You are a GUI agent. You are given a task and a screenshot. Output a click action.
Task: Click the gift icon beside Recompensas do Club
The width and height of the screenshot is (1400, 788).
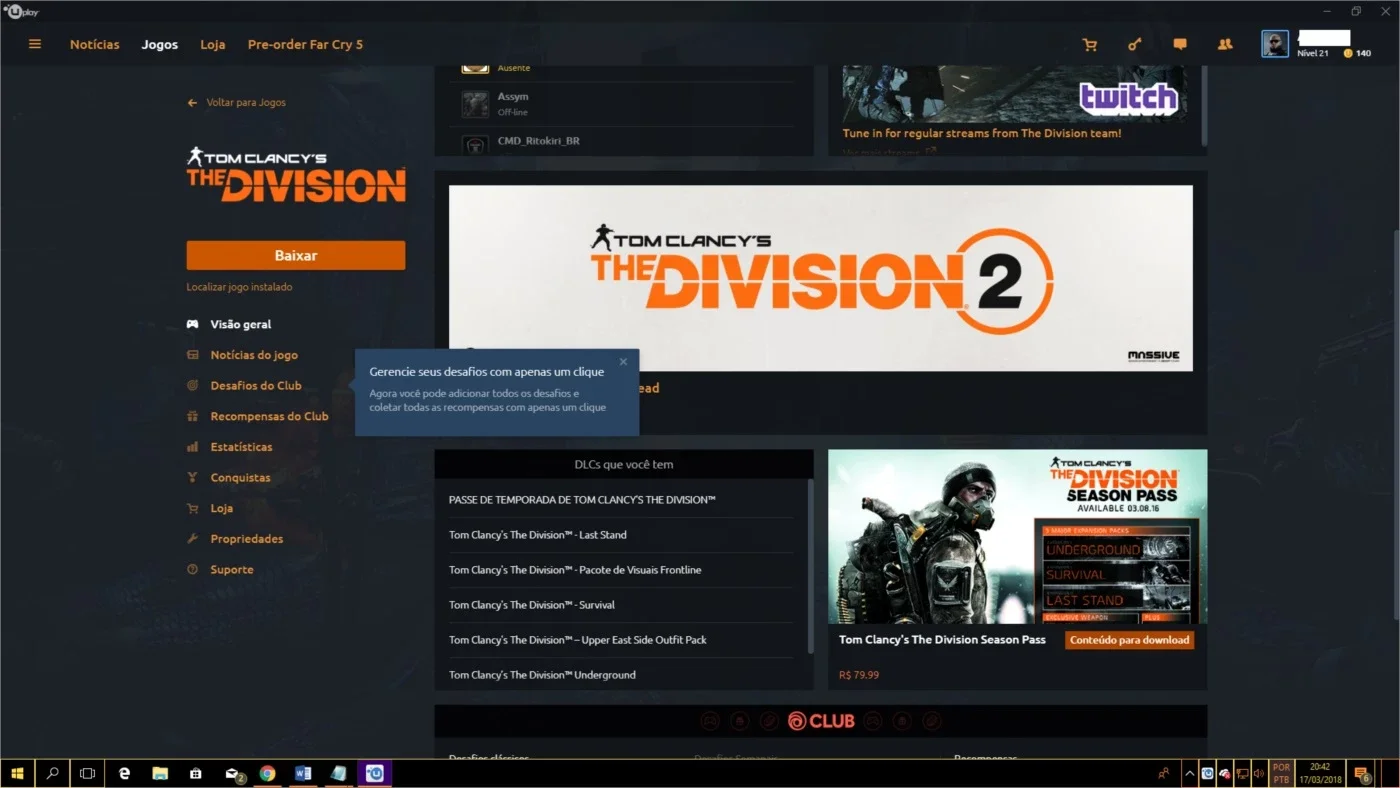point(192,416)
